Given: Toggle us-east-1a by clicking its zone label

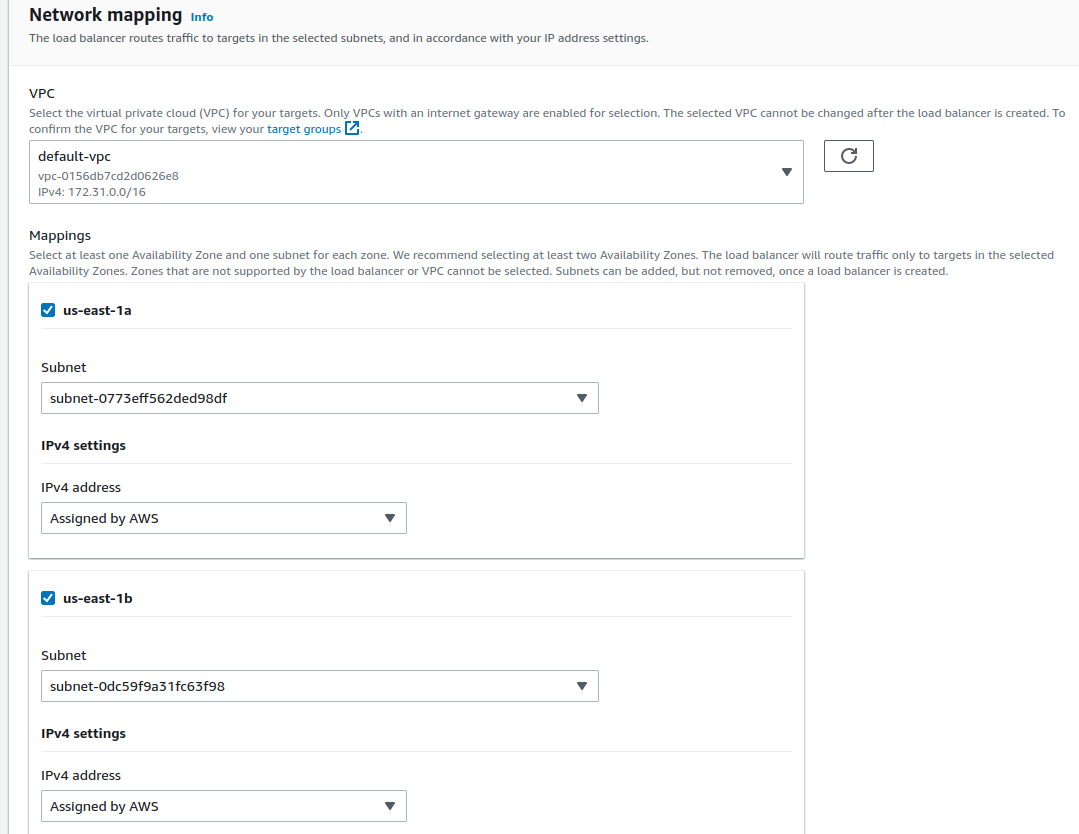Looking at the screenshot, I should pos(97,310).
